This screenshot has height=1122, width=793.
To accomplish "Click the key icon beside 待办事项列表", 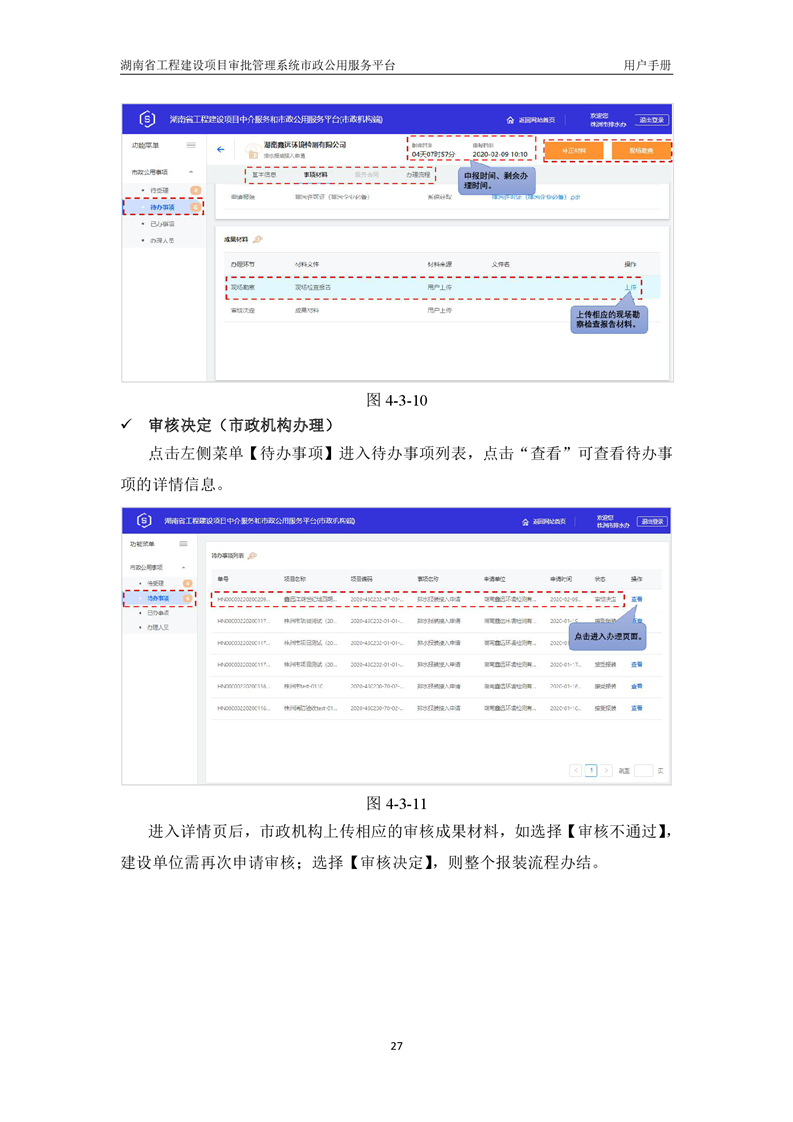I will coord(252,555).
